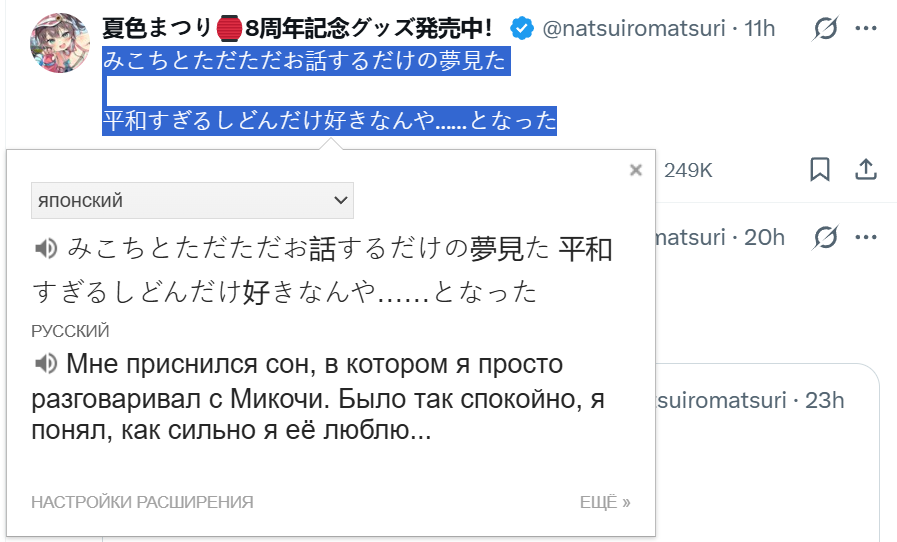This screenshot has width=897, height=542.
Task: Close the translation popup
Action: coord(636,170)
